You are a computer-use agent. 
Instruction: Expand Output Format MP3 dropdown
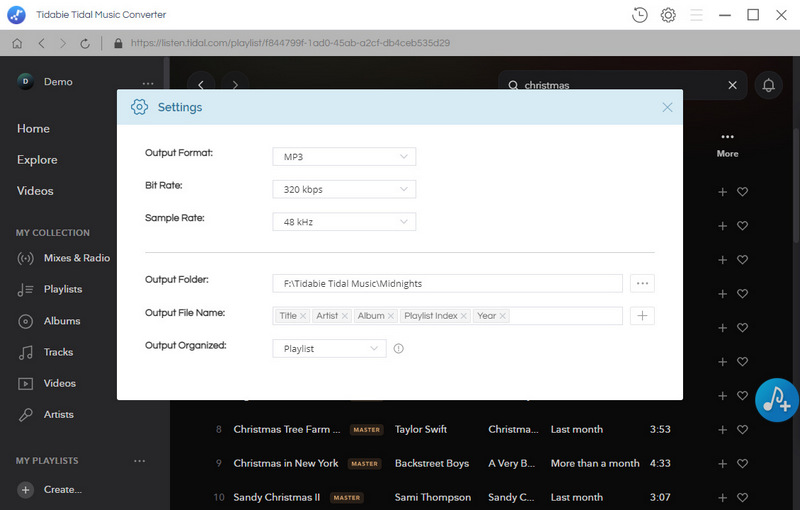point(344,157)
